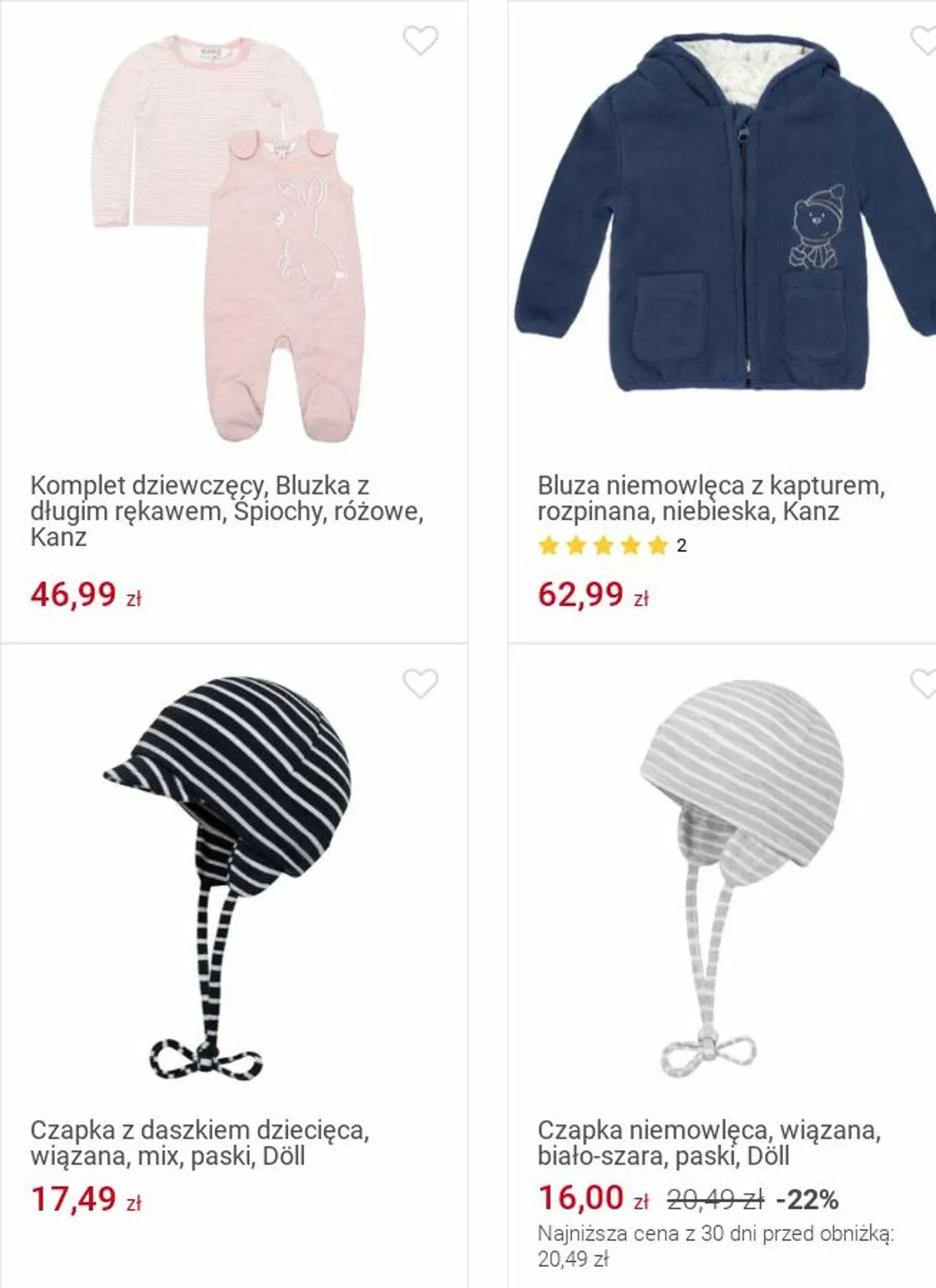View the grey striped tie cap image
936x1288 pixels.
pos(741,878)
